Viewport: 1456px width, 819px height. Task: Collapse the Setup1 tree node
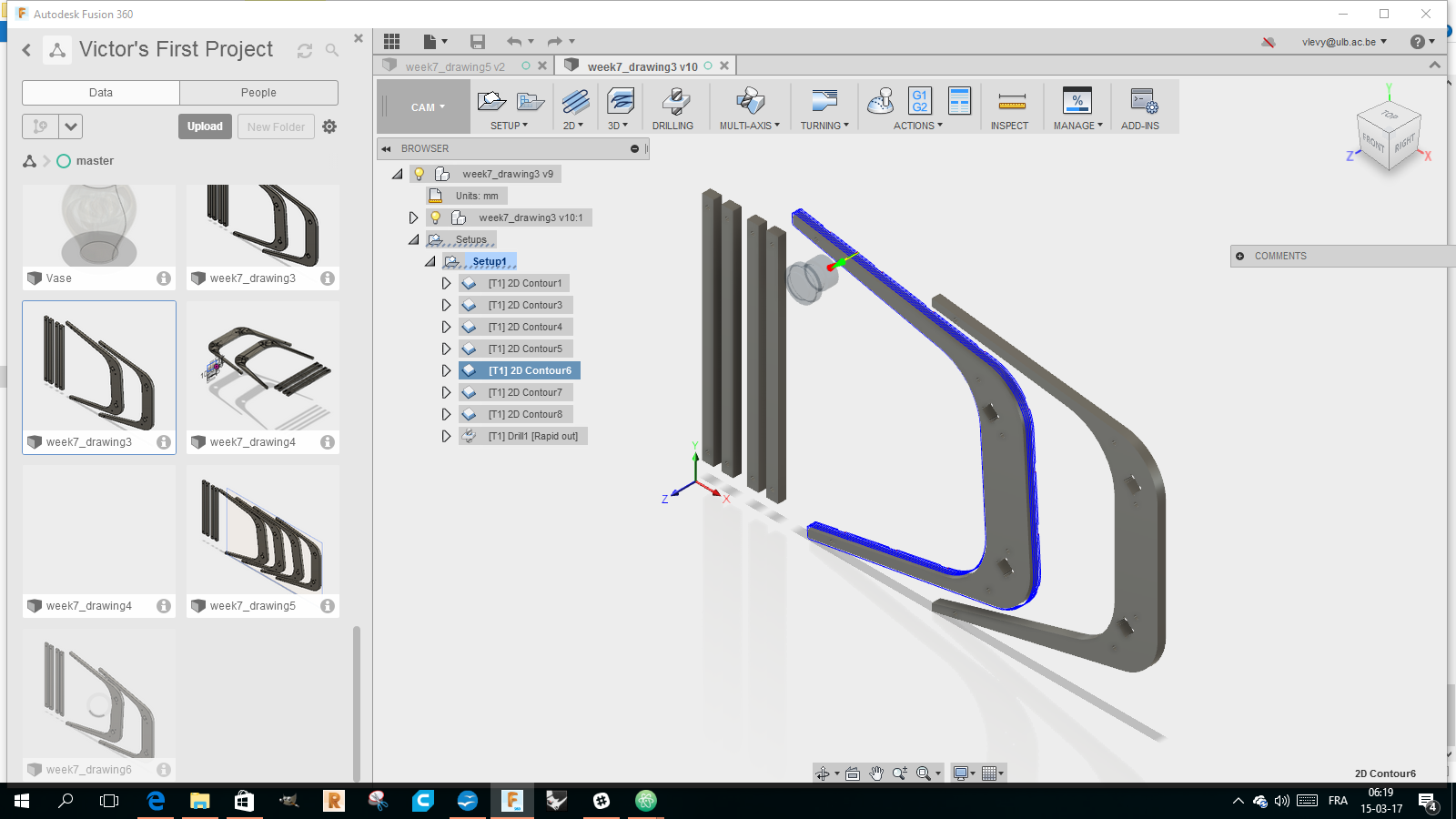click(x=430, y=261)
